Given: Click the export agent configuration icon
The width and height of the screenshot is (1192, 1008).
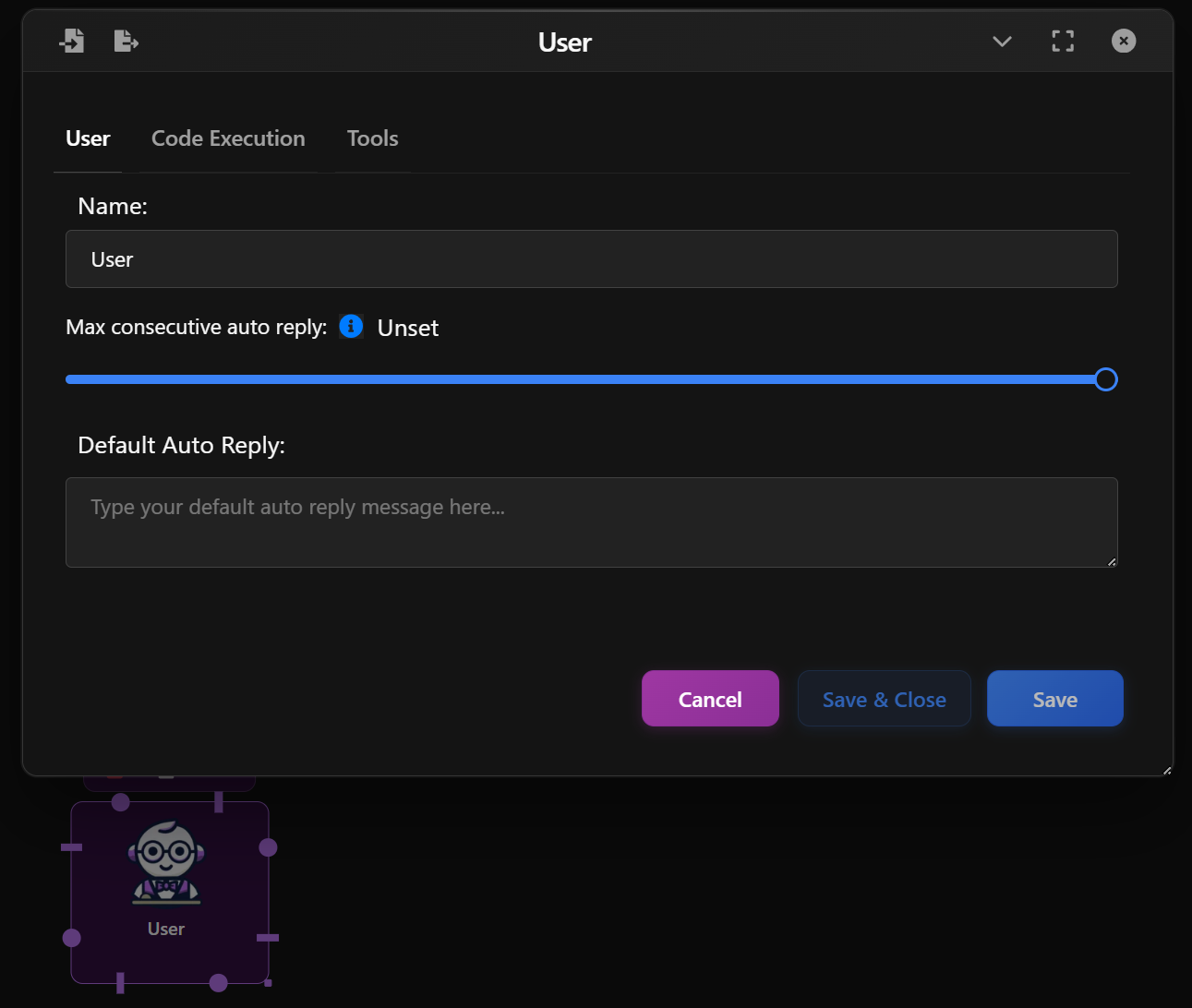Looking at the screenshot, I should click(126, 41).
